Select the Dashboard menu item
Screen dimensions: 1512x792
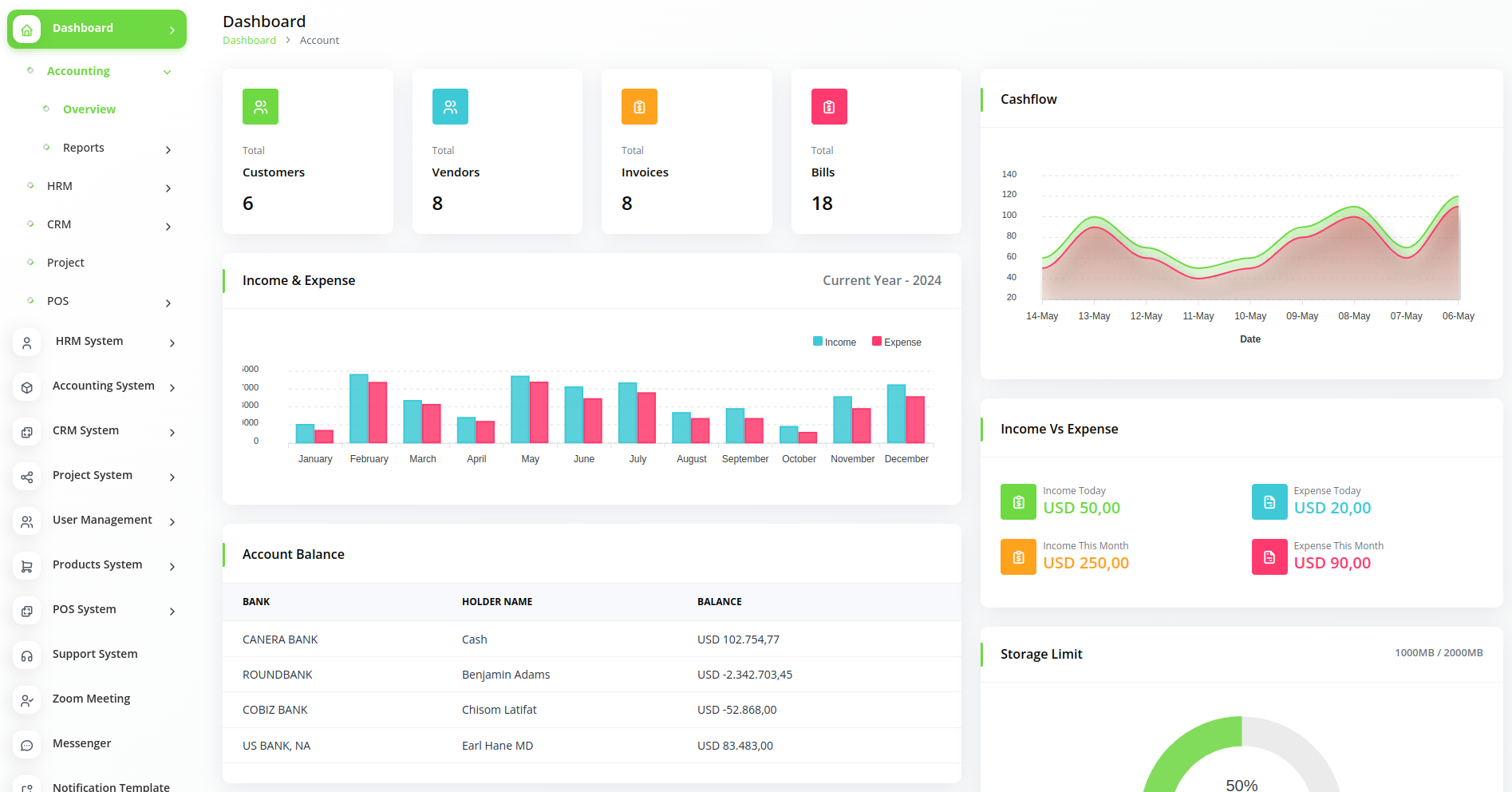click(83, 28)
